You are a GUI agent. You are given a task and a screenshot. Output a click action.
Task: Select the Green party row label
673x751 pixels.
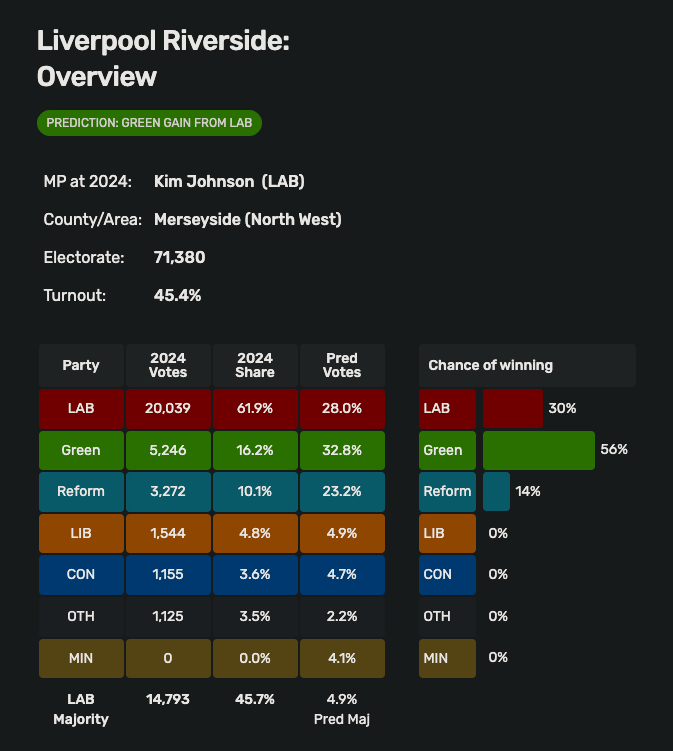[81, 450]
